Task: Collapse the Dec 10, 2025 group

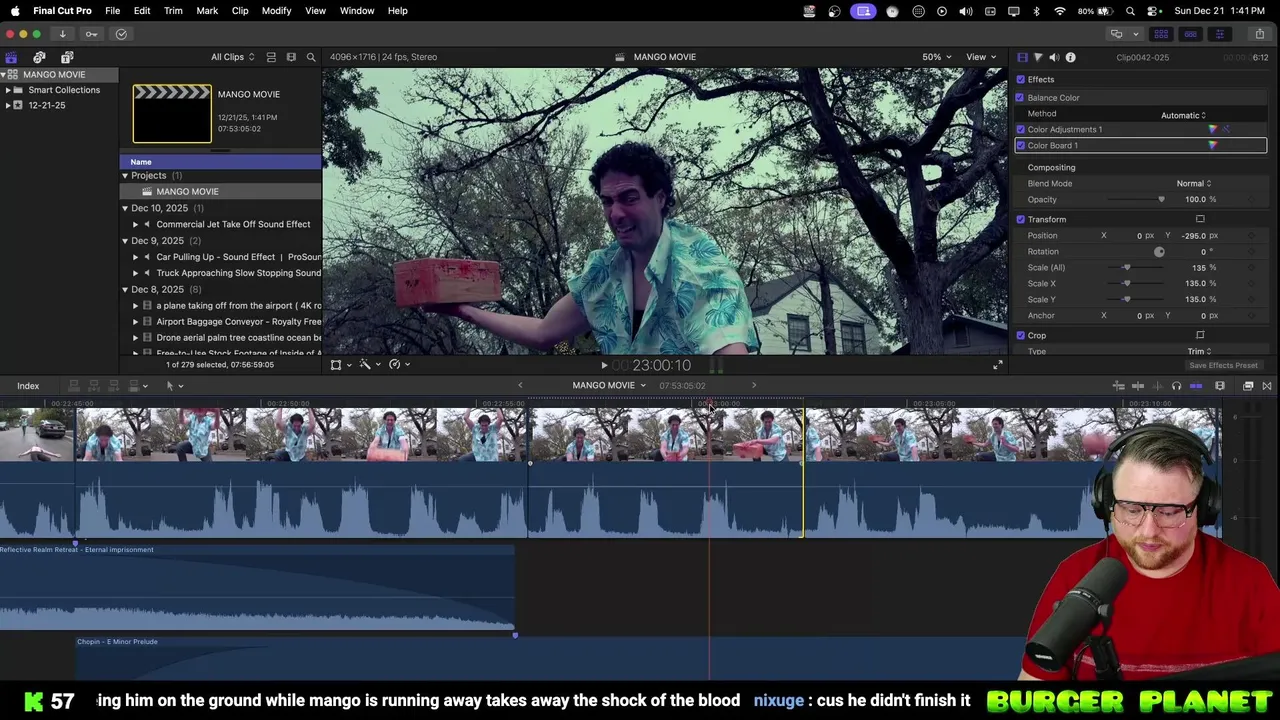Action: point(125,208)
